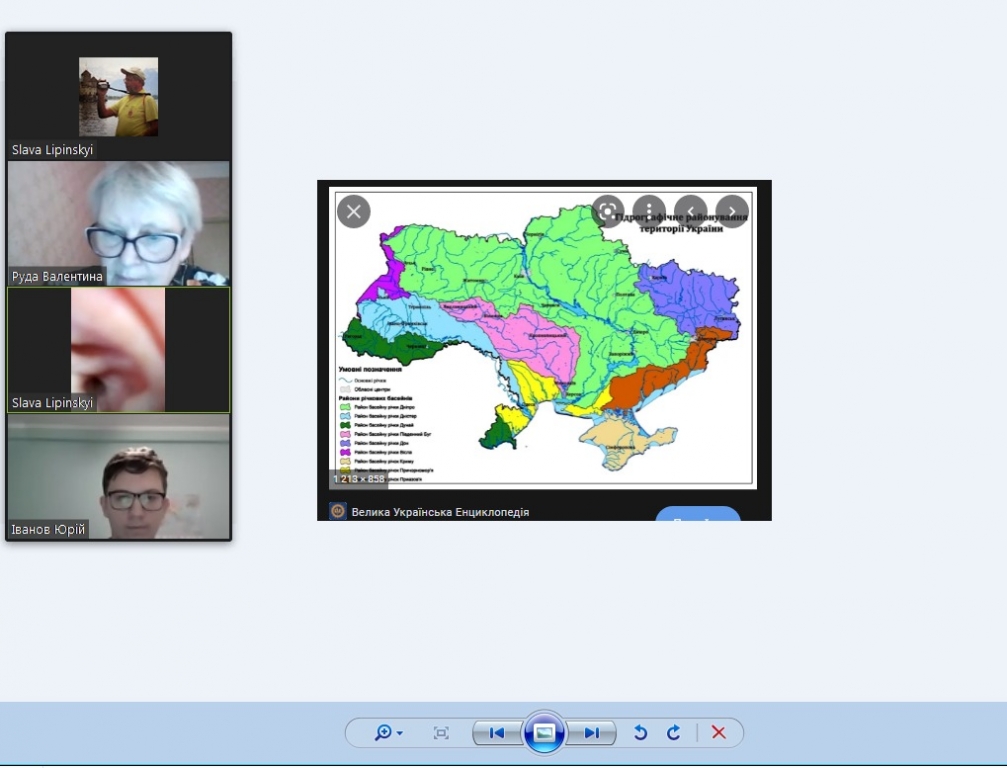This screenshot has height=768, width=1007.
Task: Open the three-dot options on map preview
Action: (x=649, y=211)
